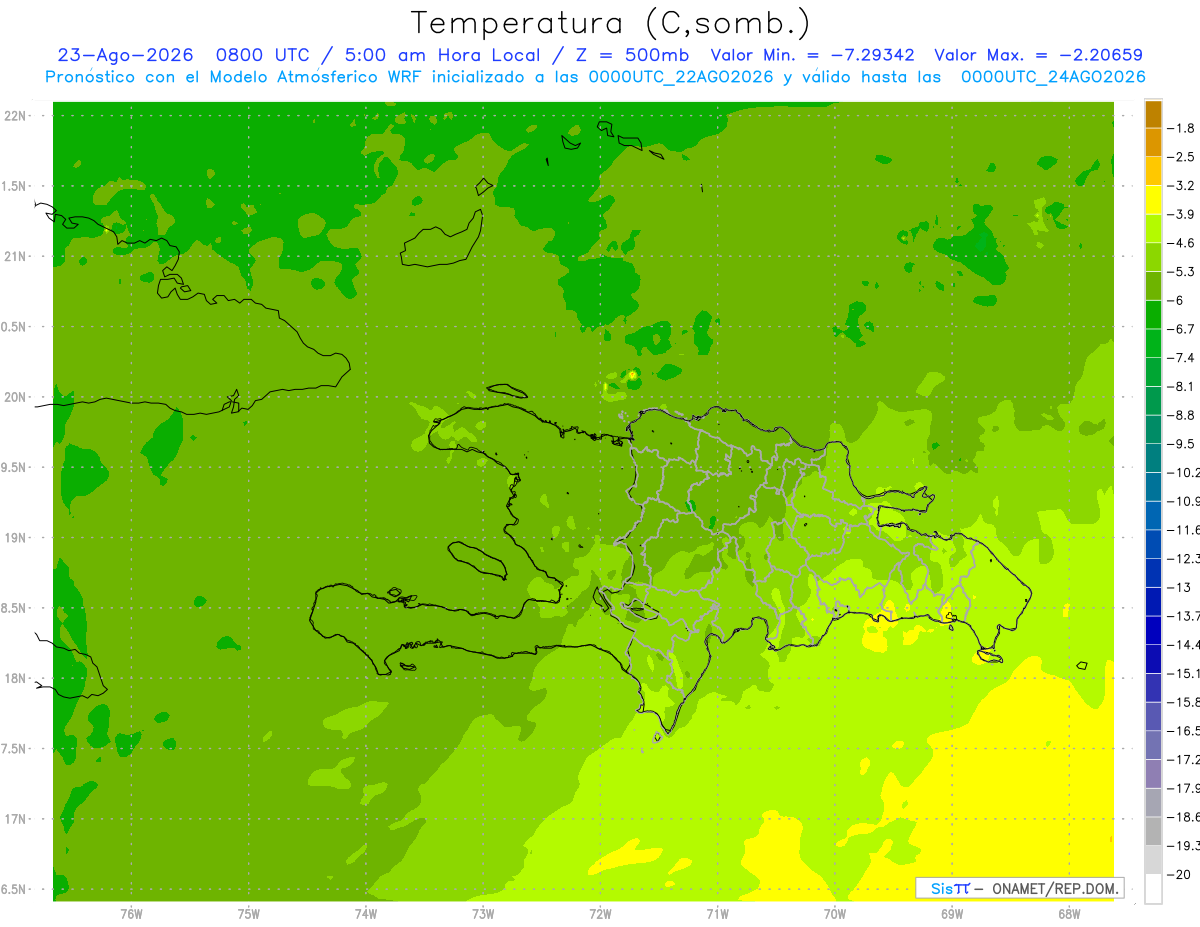Click the "-8.1" legend value
This screenshot has height=927, width=1200.
tap(1181, 386)
